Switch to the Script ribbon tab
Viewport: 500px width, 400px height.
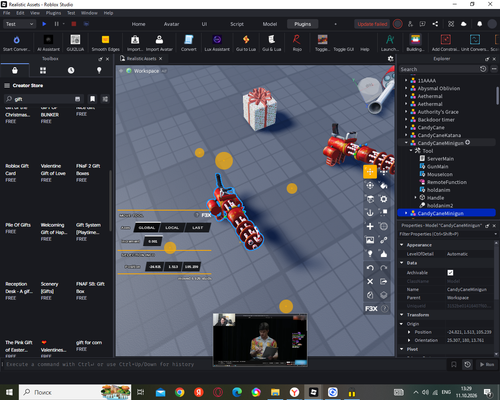coord(237,24)
